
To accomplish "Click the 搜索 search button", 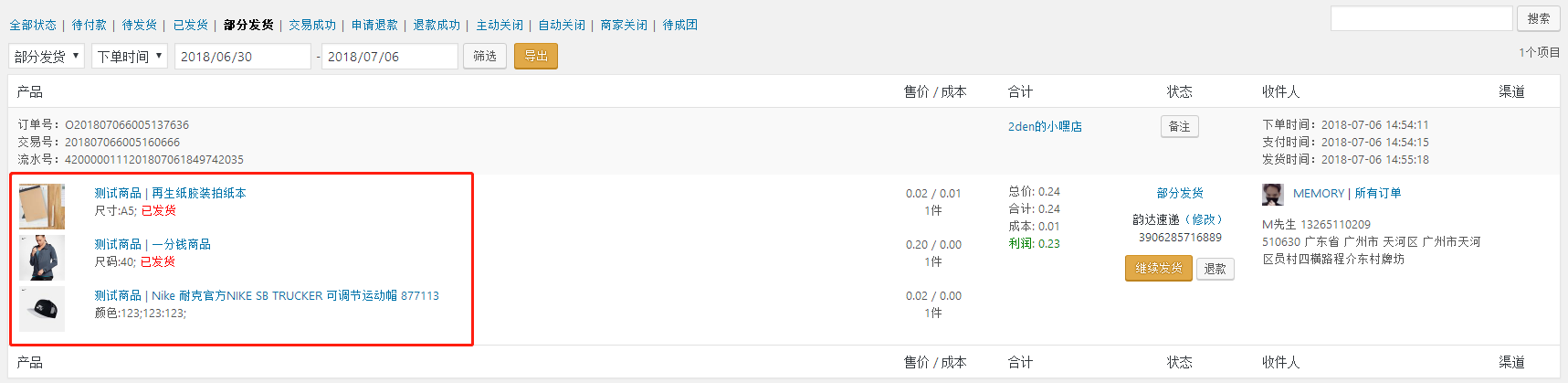I will point(1539,18).
